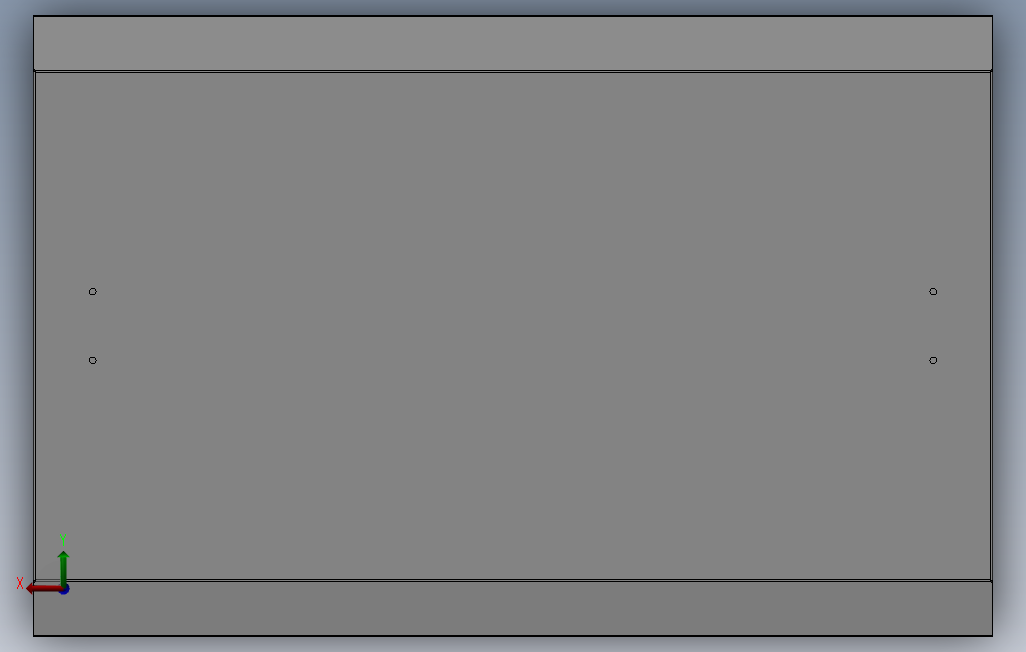Select the top outer edge of the part
The width and height of the screenshot is (1026, 652).
(x=513, y=16)
